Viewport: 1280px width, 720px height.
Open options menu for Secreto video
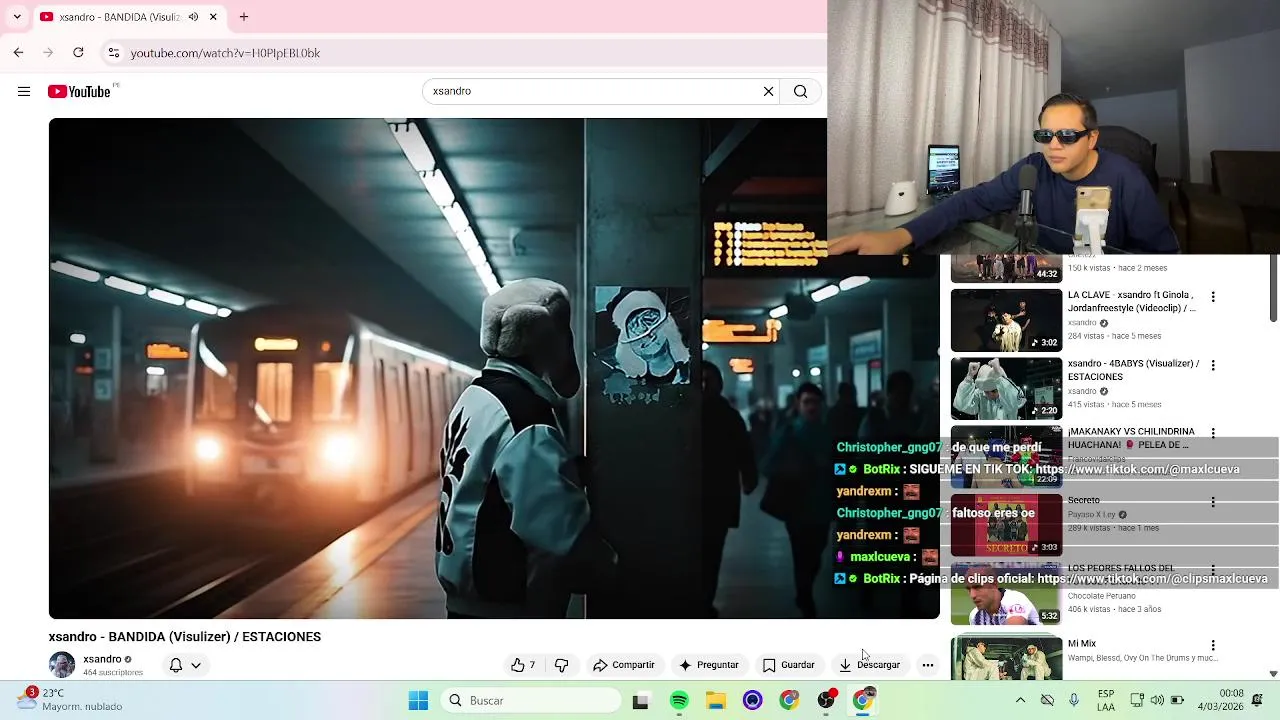tap(1213, 502)
